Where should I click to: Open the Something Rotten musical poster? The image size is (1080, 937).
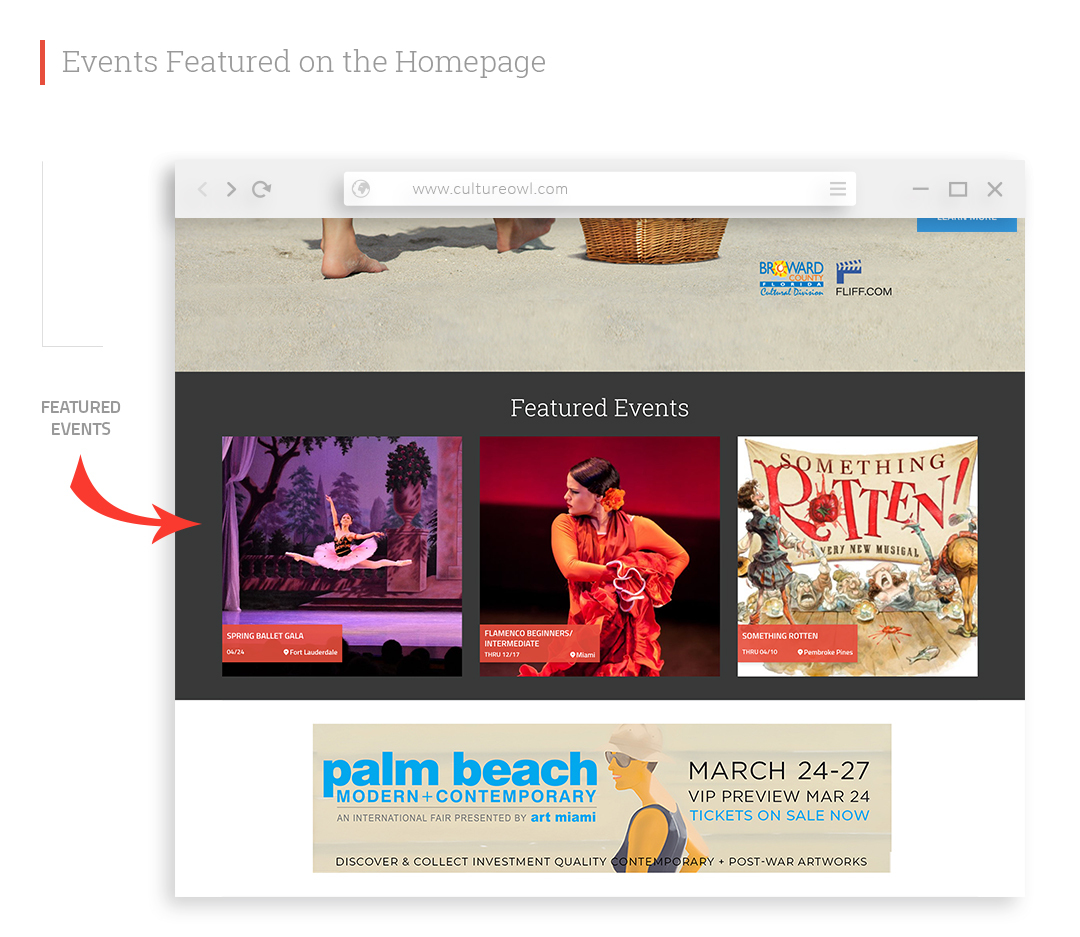(x=857, y=530)
